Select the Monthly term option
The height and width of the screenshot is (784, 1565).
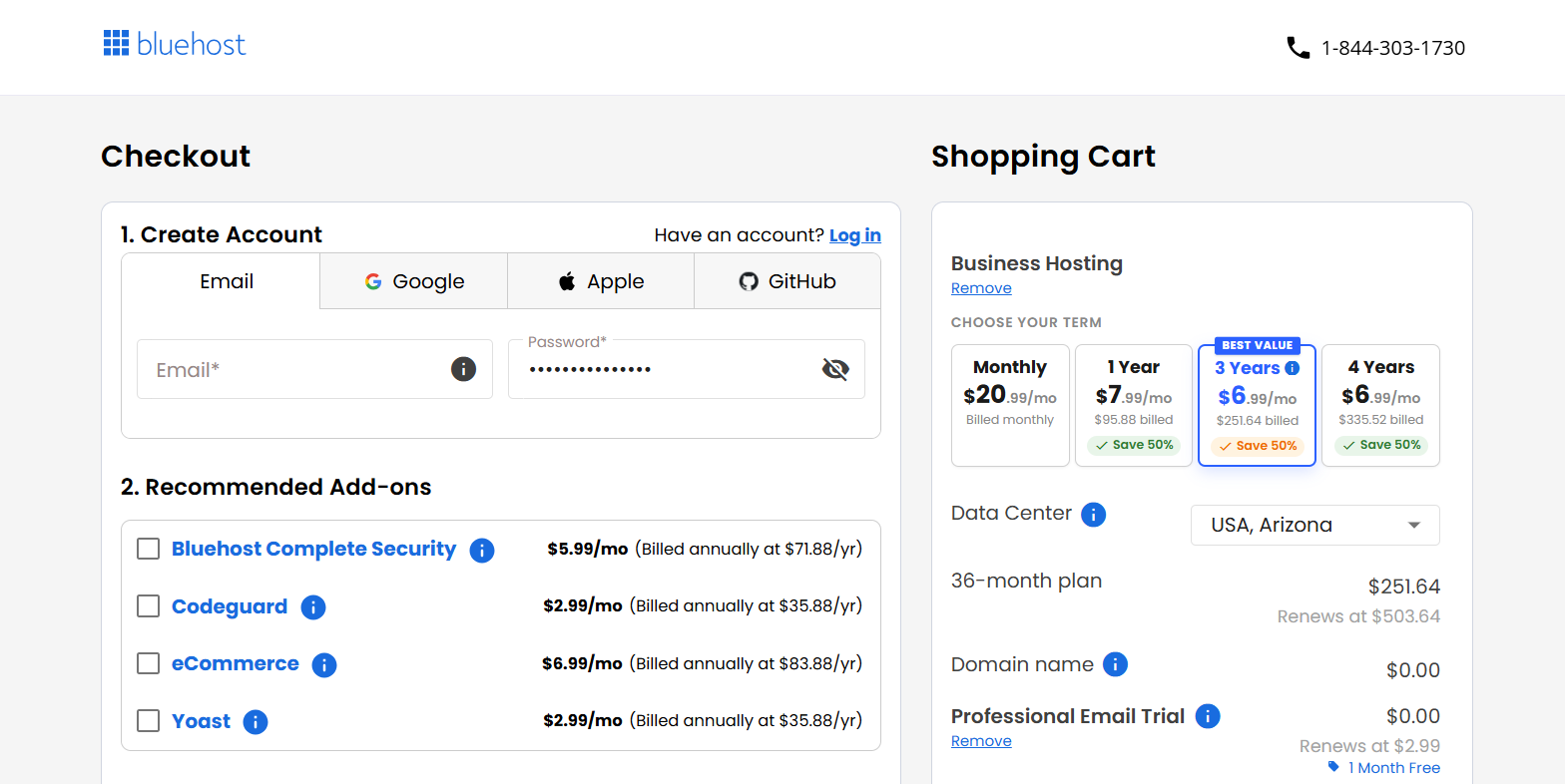coord(1010,405)
